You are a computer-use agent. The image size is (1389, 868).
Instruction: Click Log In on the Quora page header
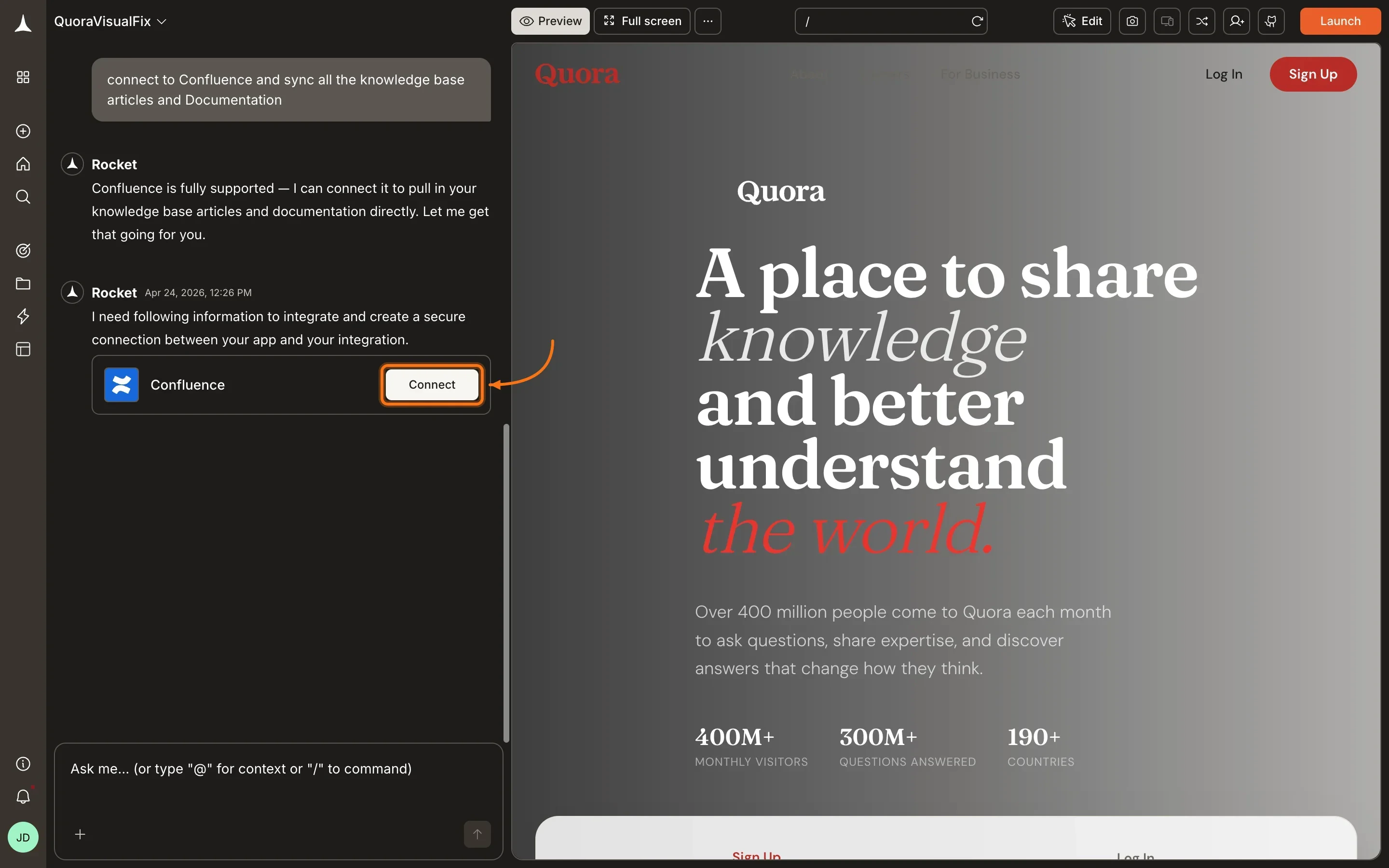click(1223, 74)
